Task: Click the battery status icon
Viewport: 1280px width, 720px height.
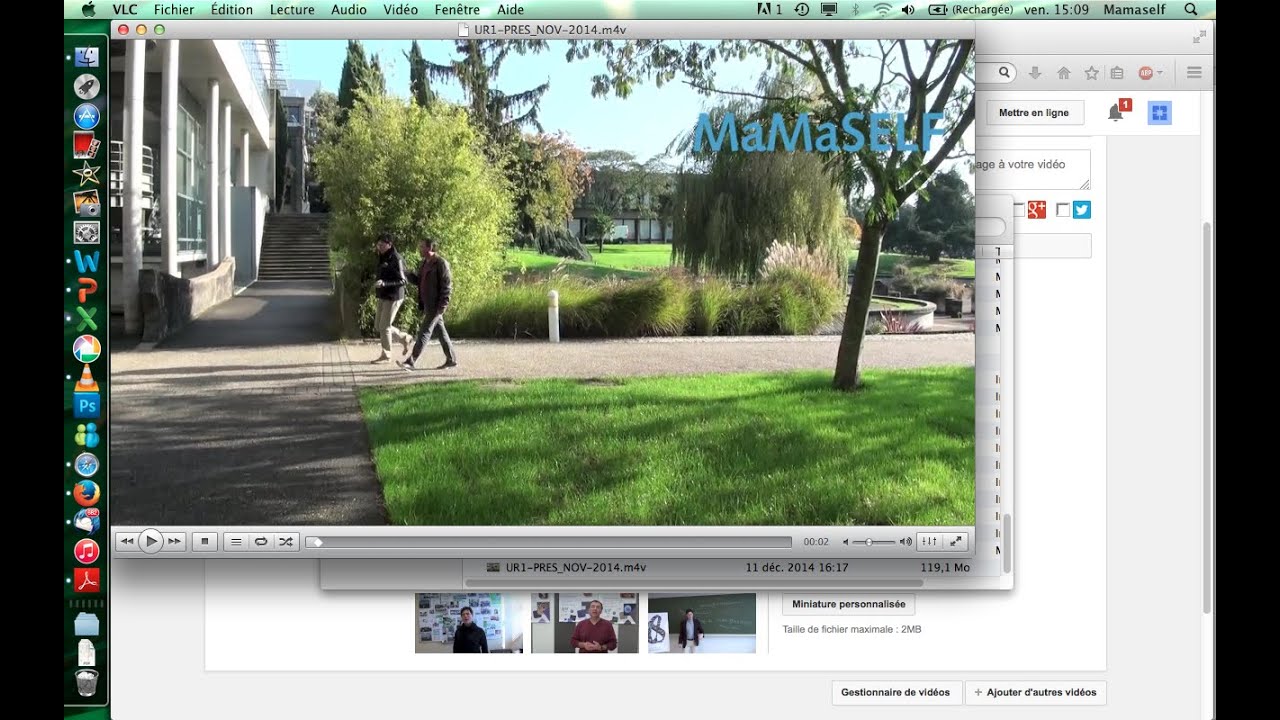Action: (938, 9)
